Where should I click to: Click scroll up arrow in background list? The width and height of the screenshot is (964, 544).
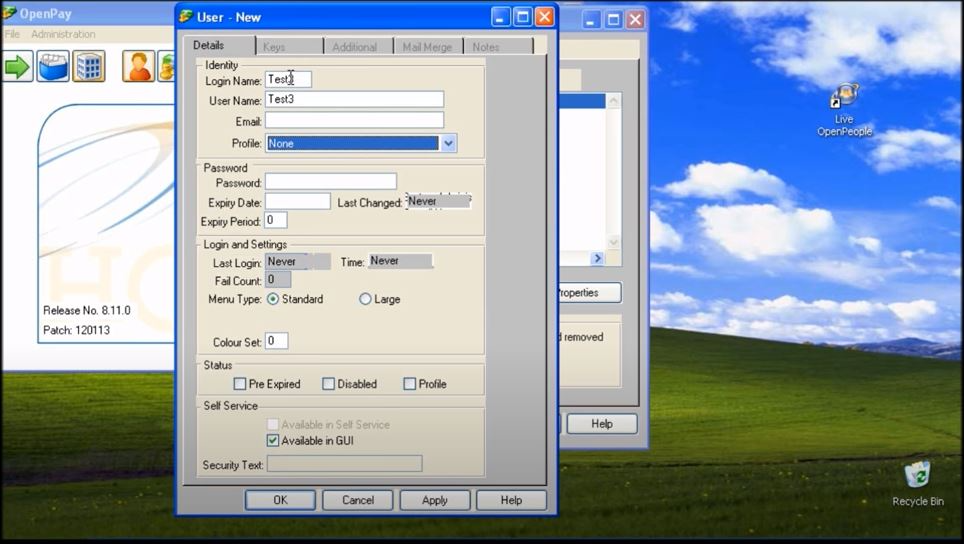pos(614,101)
